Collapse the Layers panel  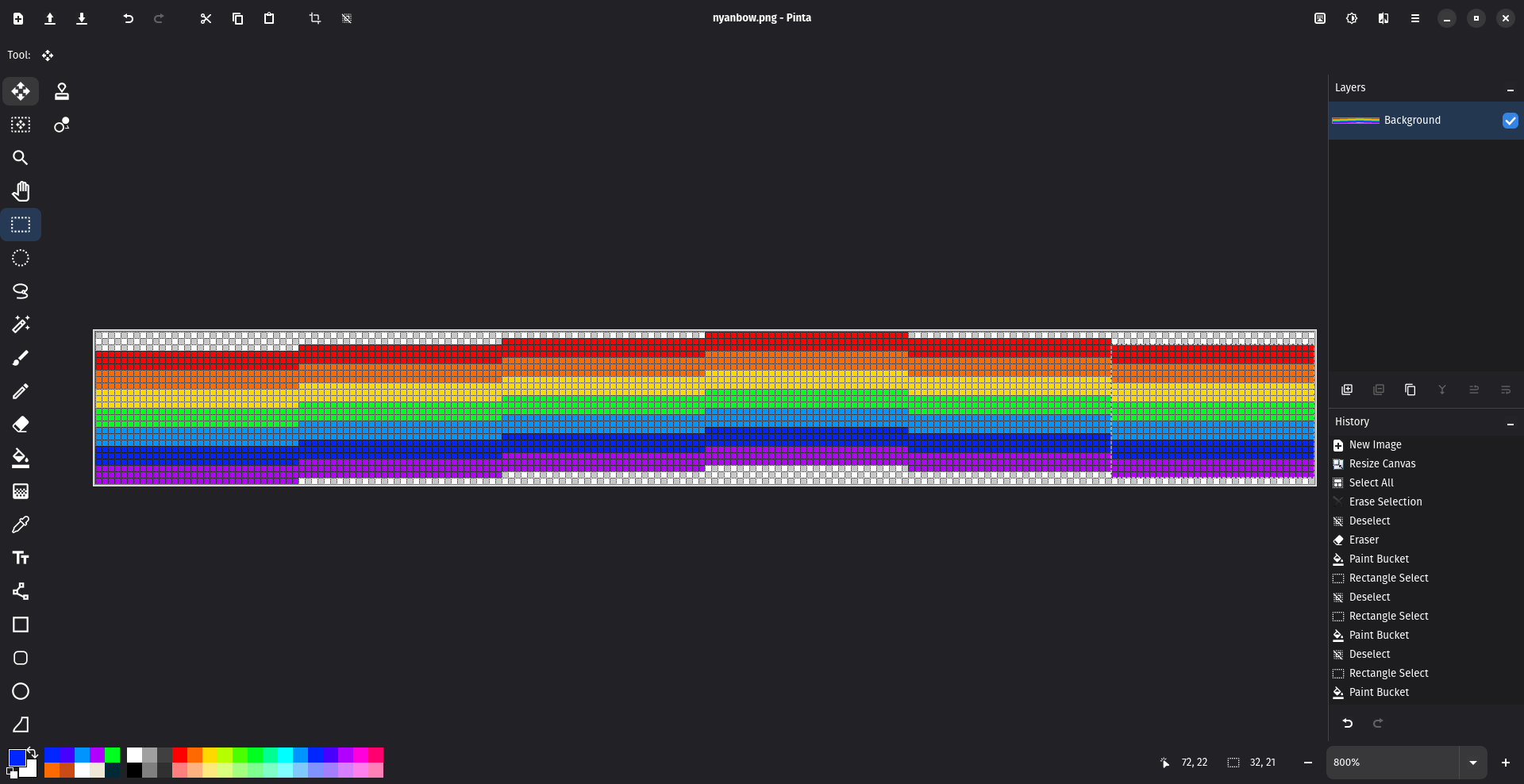point(1510,89)
